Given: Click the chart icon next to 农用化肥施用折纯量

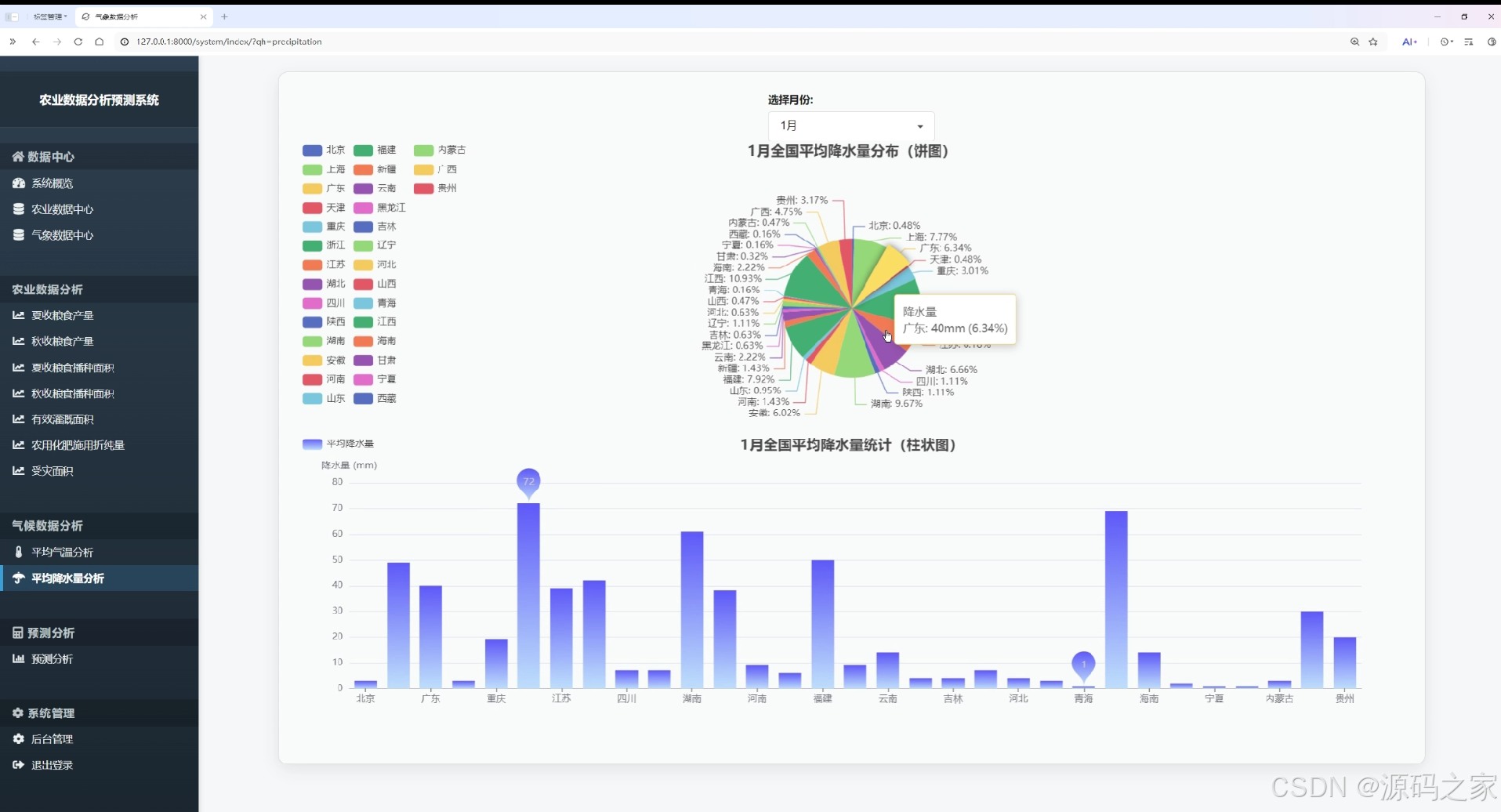Looking at the screenshot, I should [18, 445].
